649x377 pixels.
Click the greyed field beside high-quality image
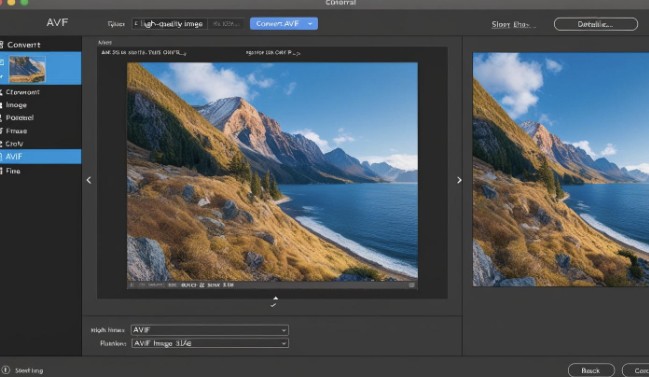[226, 24]
